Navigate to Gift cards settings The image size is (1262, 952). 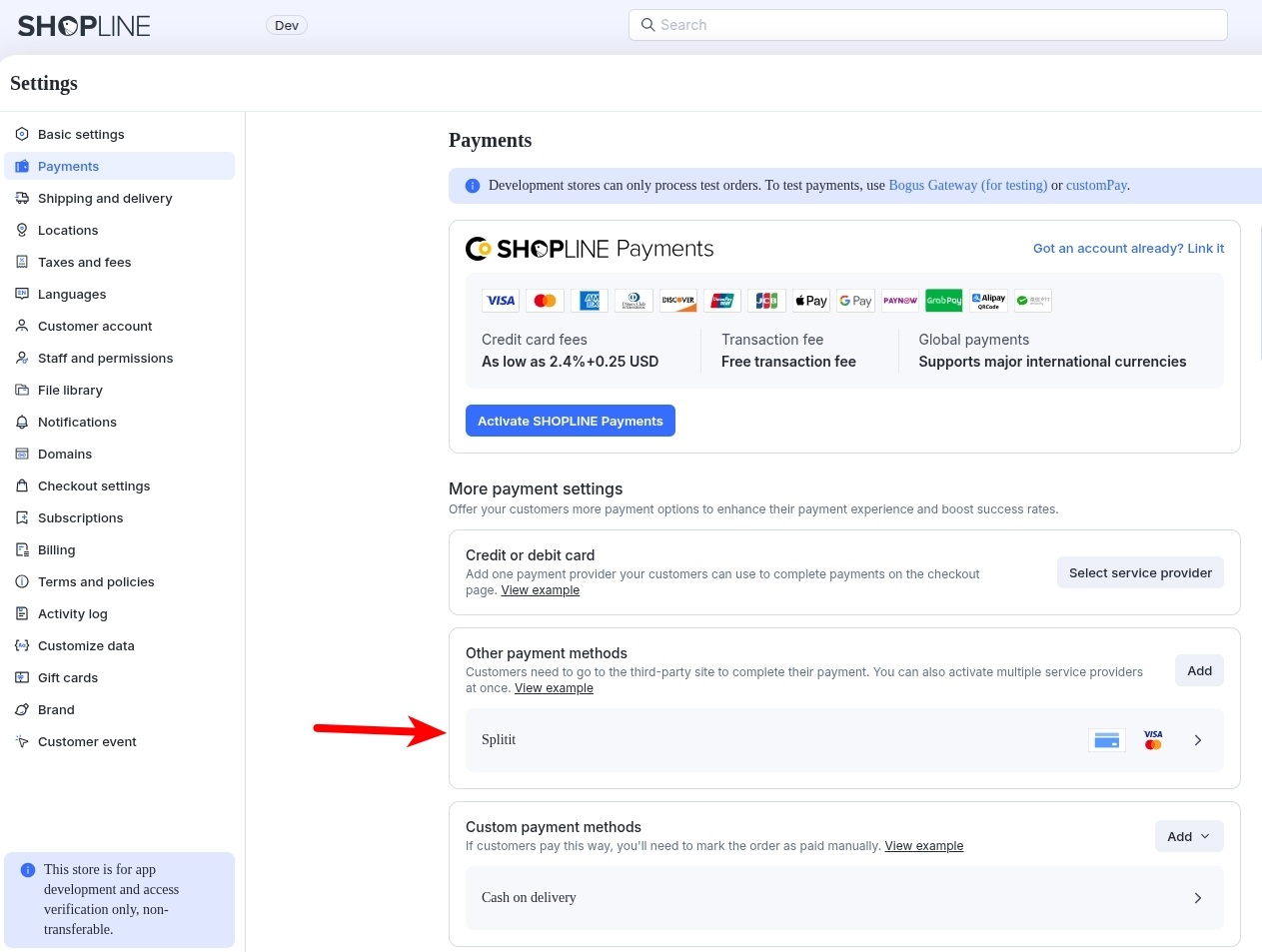click(120, 677)
